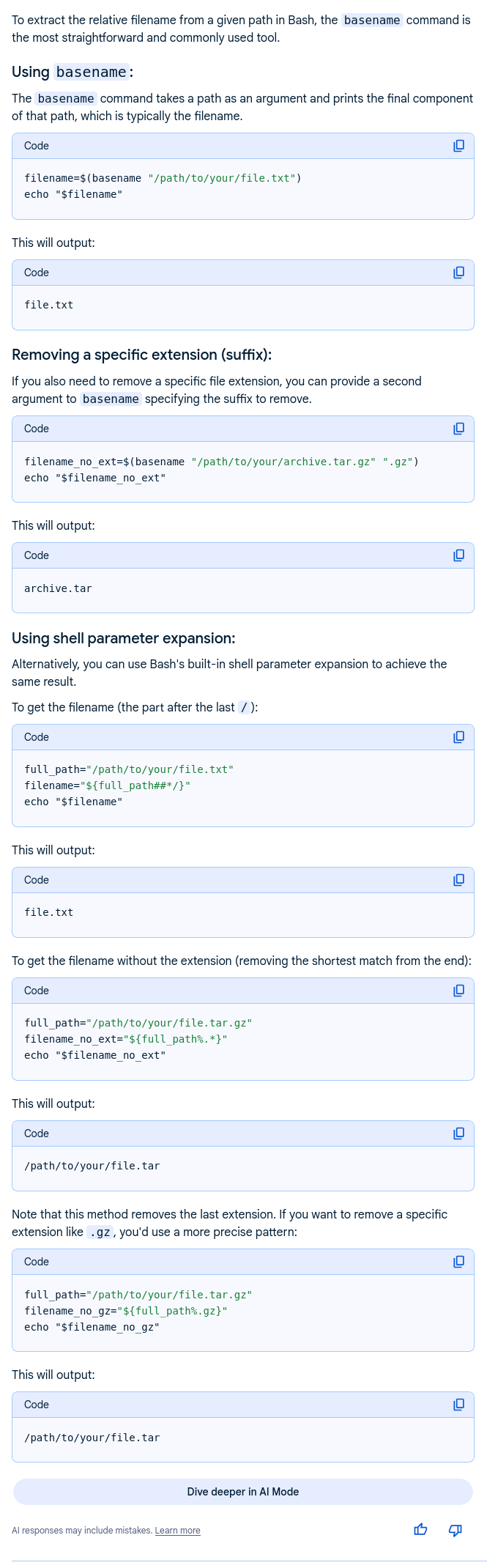Copy the final /path/to/your/file.tar output
Image resolution: width=487 pixels, height=1568 pixels.
point(458,1405)
